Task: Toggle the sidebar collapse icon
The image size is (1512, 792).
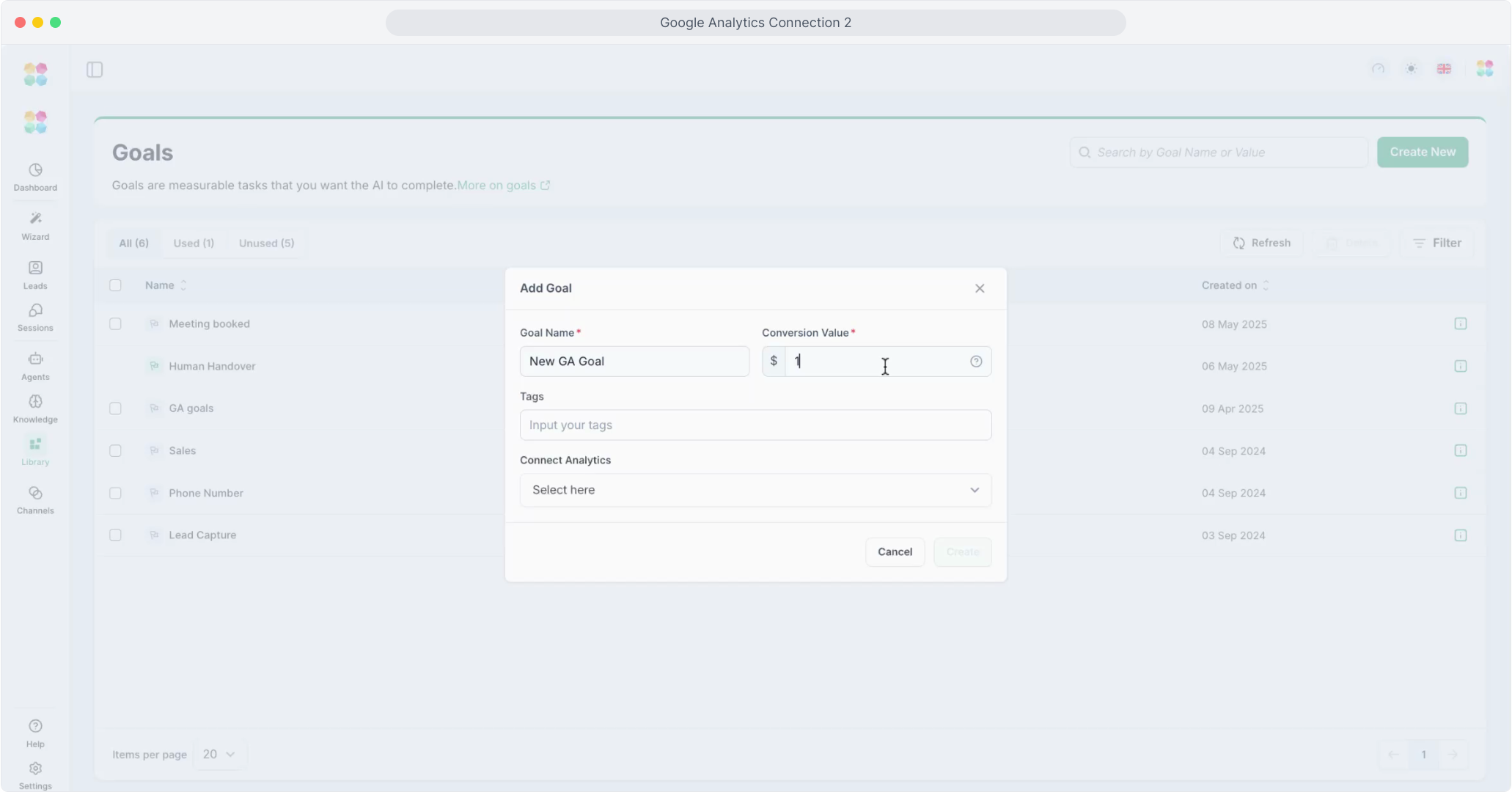Action: [95, 70]
